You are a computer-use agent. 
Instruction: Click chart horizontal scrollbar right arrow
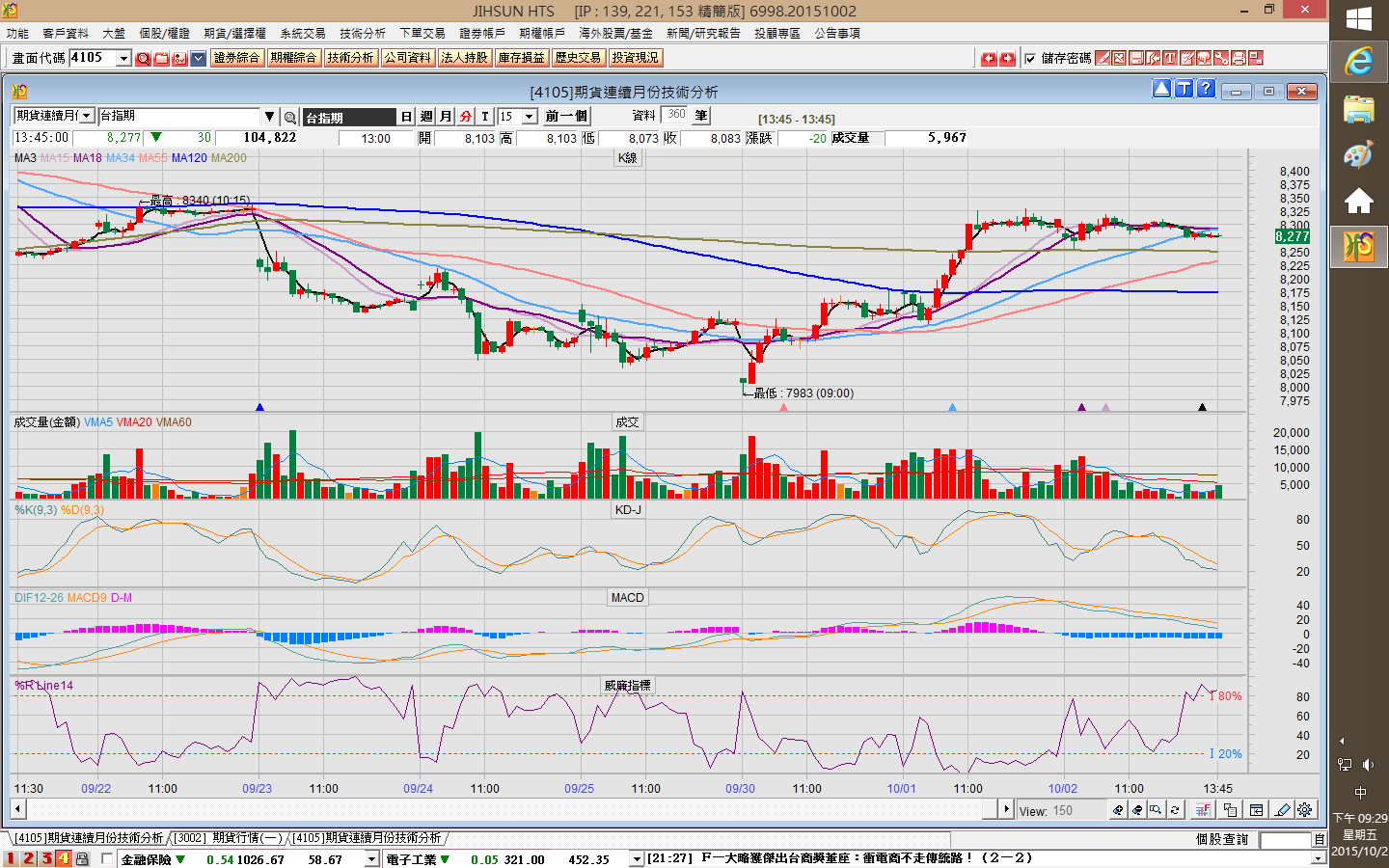(x=1007, y=809)
